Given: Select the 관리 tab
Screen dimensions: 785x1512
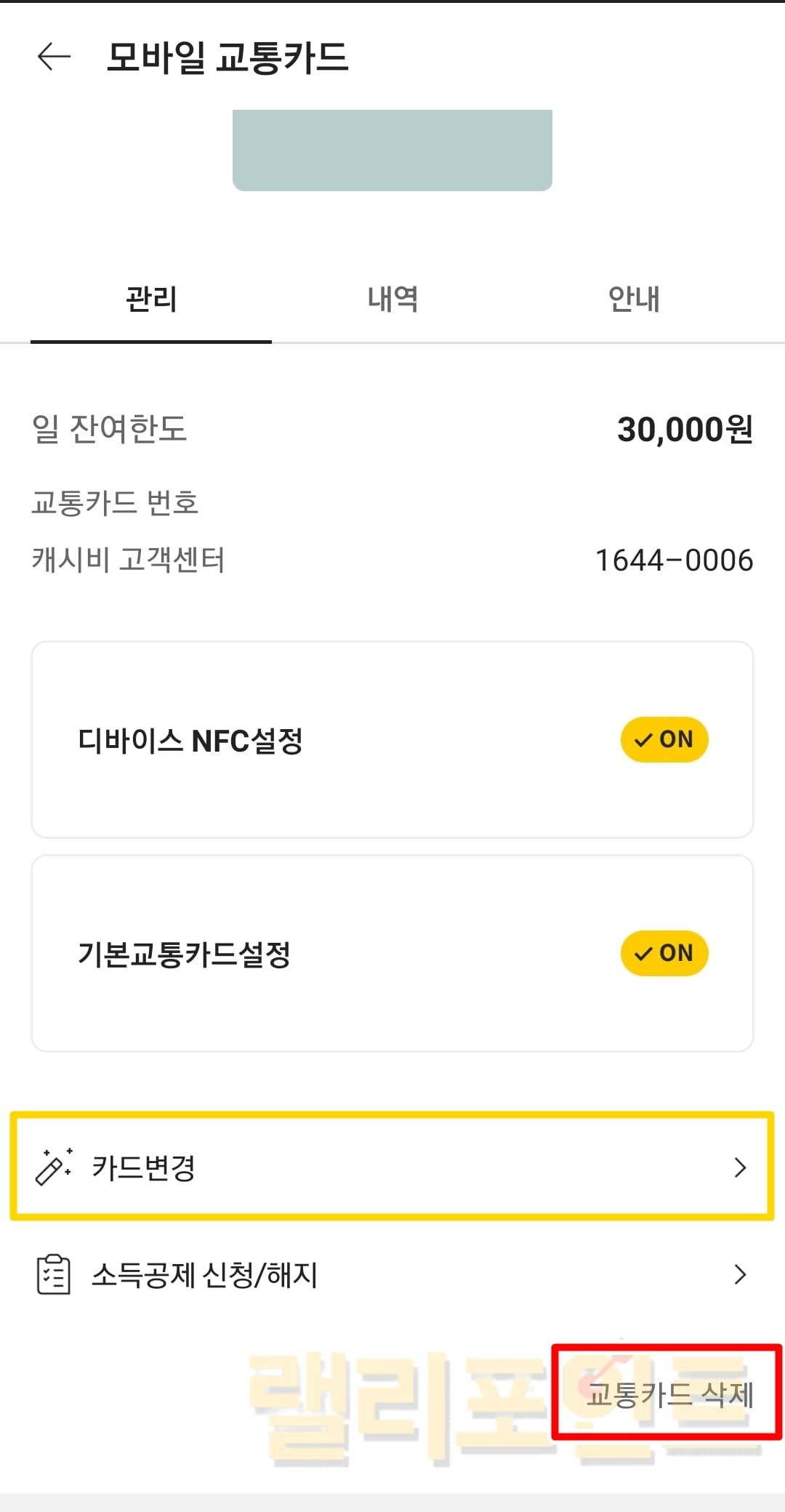Looking at the screenshot, I should [151, 299].
